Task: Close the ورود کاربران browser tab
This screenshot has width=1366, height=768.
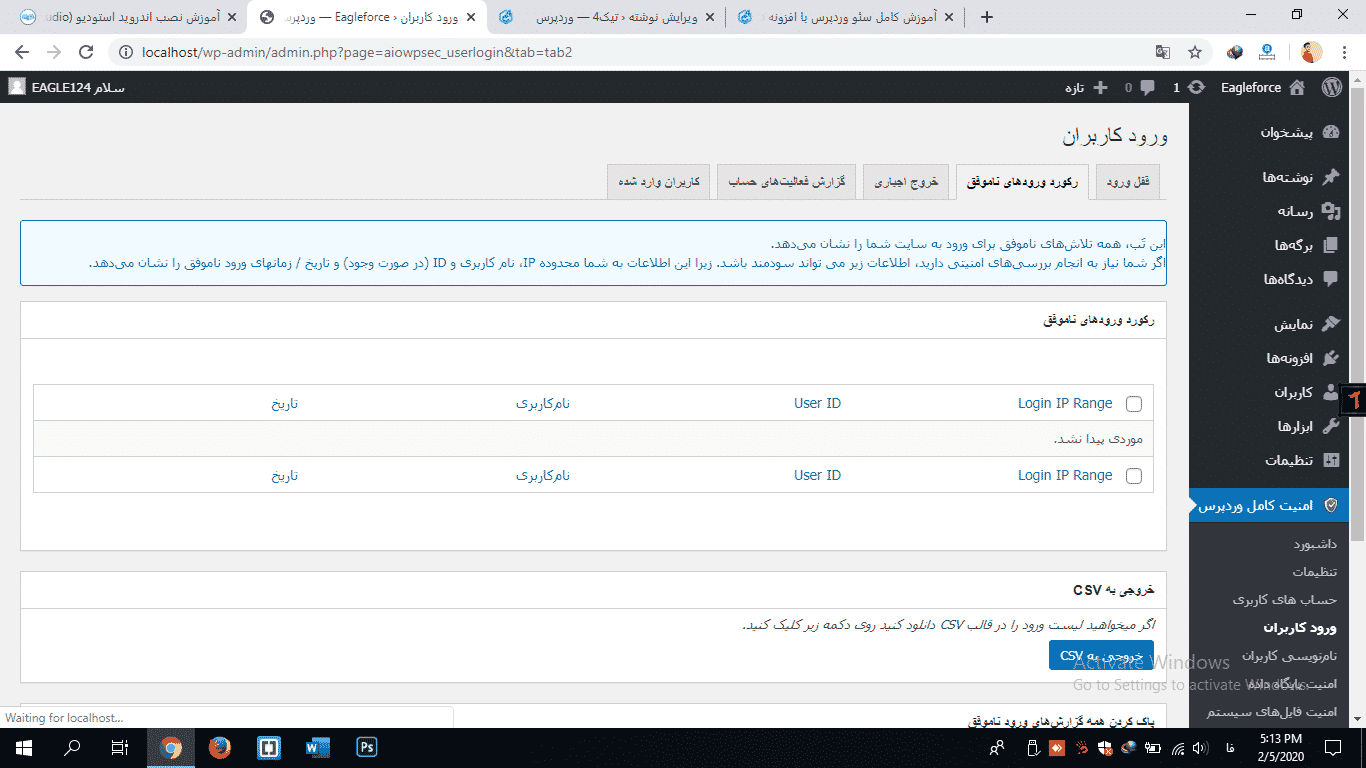Action: [470, 17]
